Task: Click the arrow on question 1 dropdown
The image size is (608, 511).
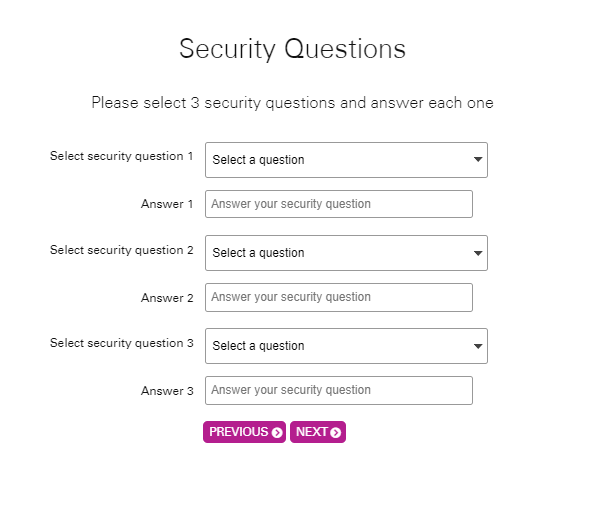Action: 478,159
